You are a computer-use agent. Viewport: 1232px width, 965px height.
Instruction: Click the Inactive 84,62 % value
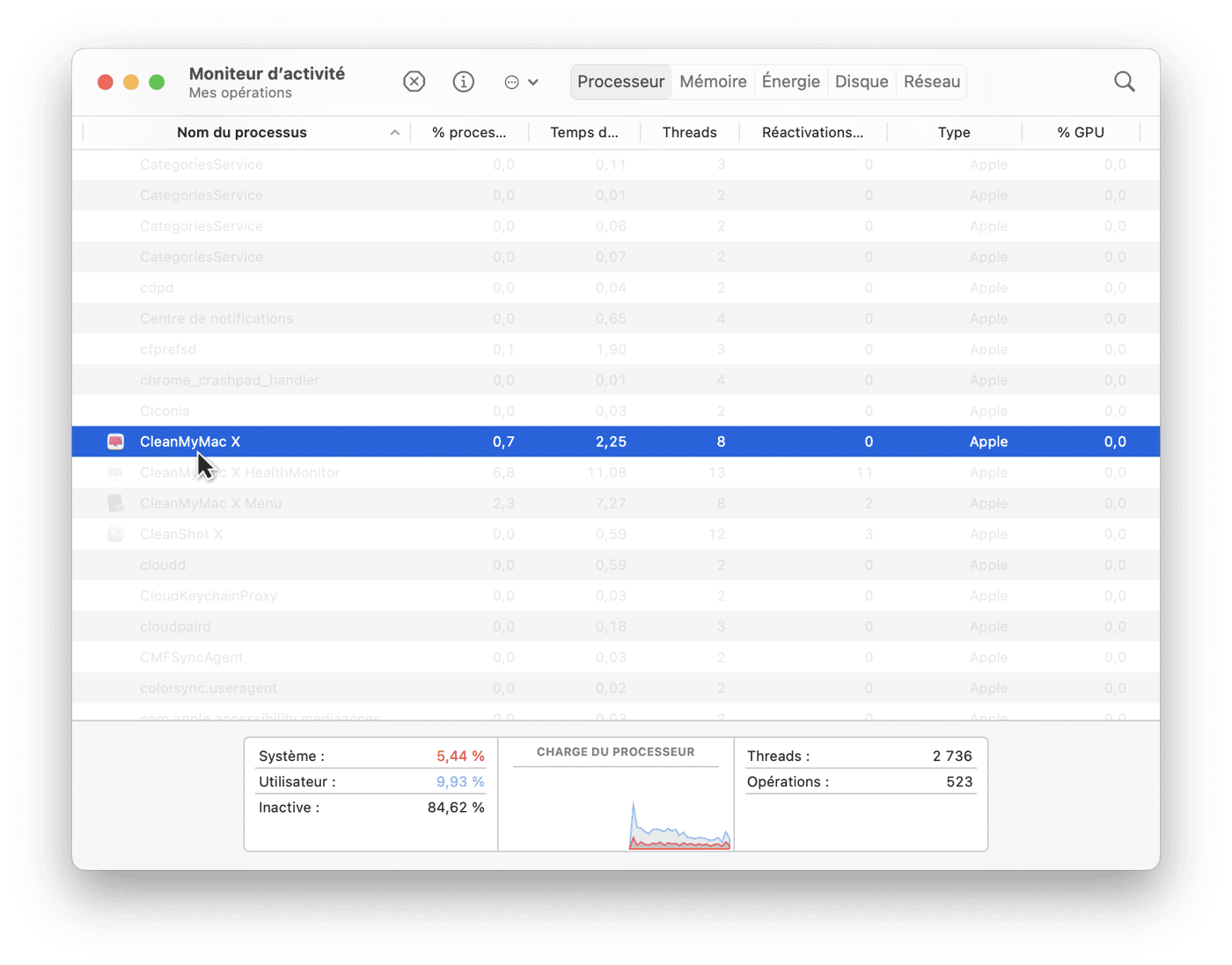tap(456, 808)
